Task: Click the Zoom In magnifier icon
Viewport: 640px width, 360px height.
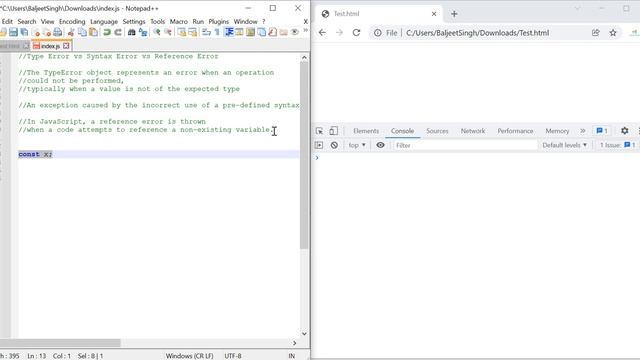Action: click(x=157, y=32)
